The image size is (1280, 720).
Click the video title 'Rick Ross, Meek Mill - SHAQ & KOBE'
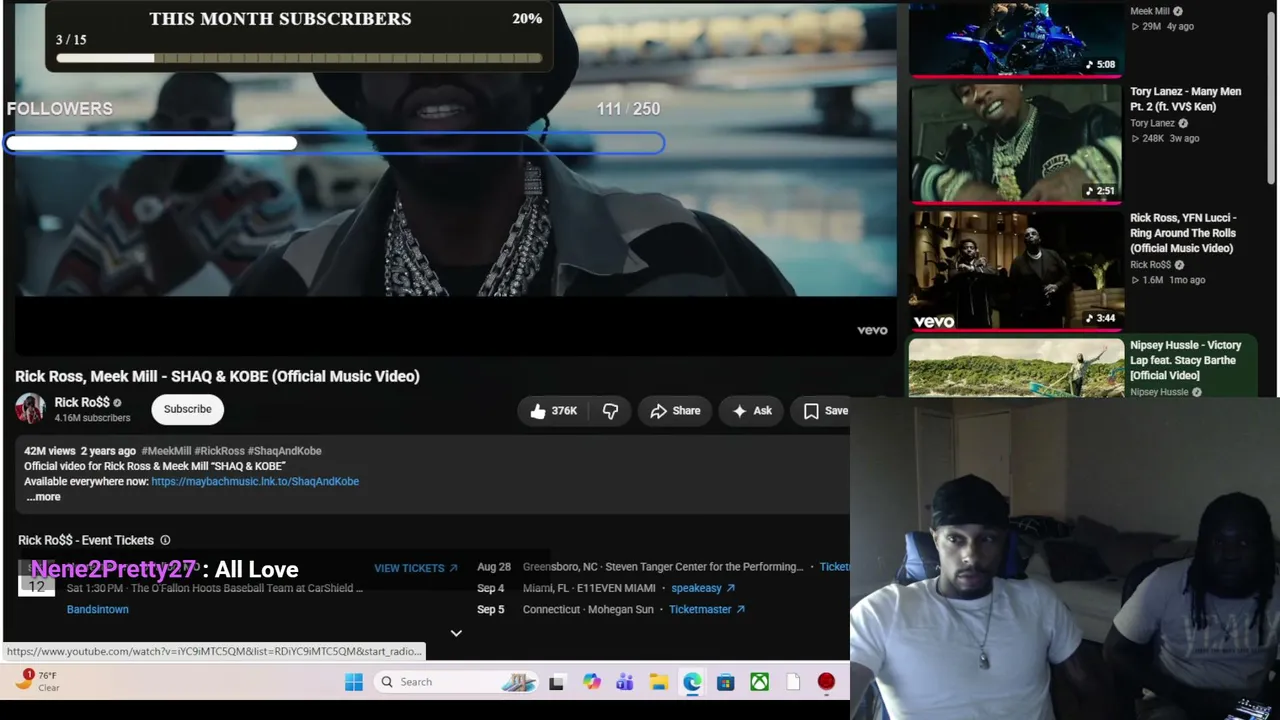pyautogui.click(x=217, y=377)
